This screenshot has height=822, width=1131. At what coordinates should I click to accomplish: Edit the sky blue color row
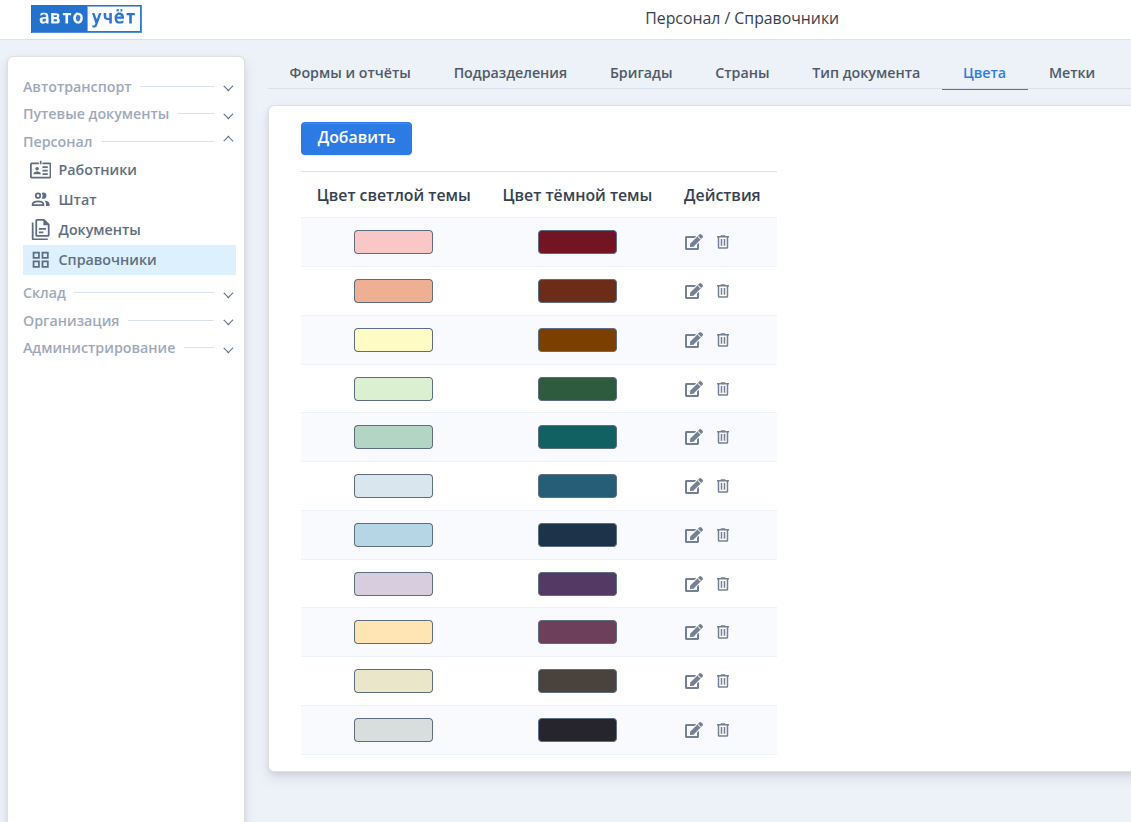point(693,536)
